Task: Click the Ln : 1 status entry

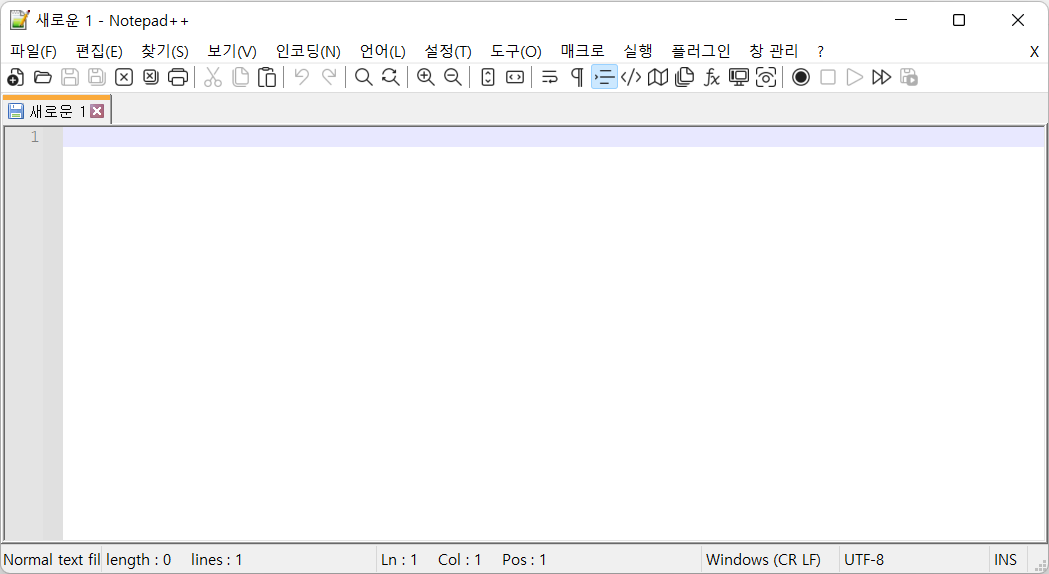Action: (x=399, y=559)
